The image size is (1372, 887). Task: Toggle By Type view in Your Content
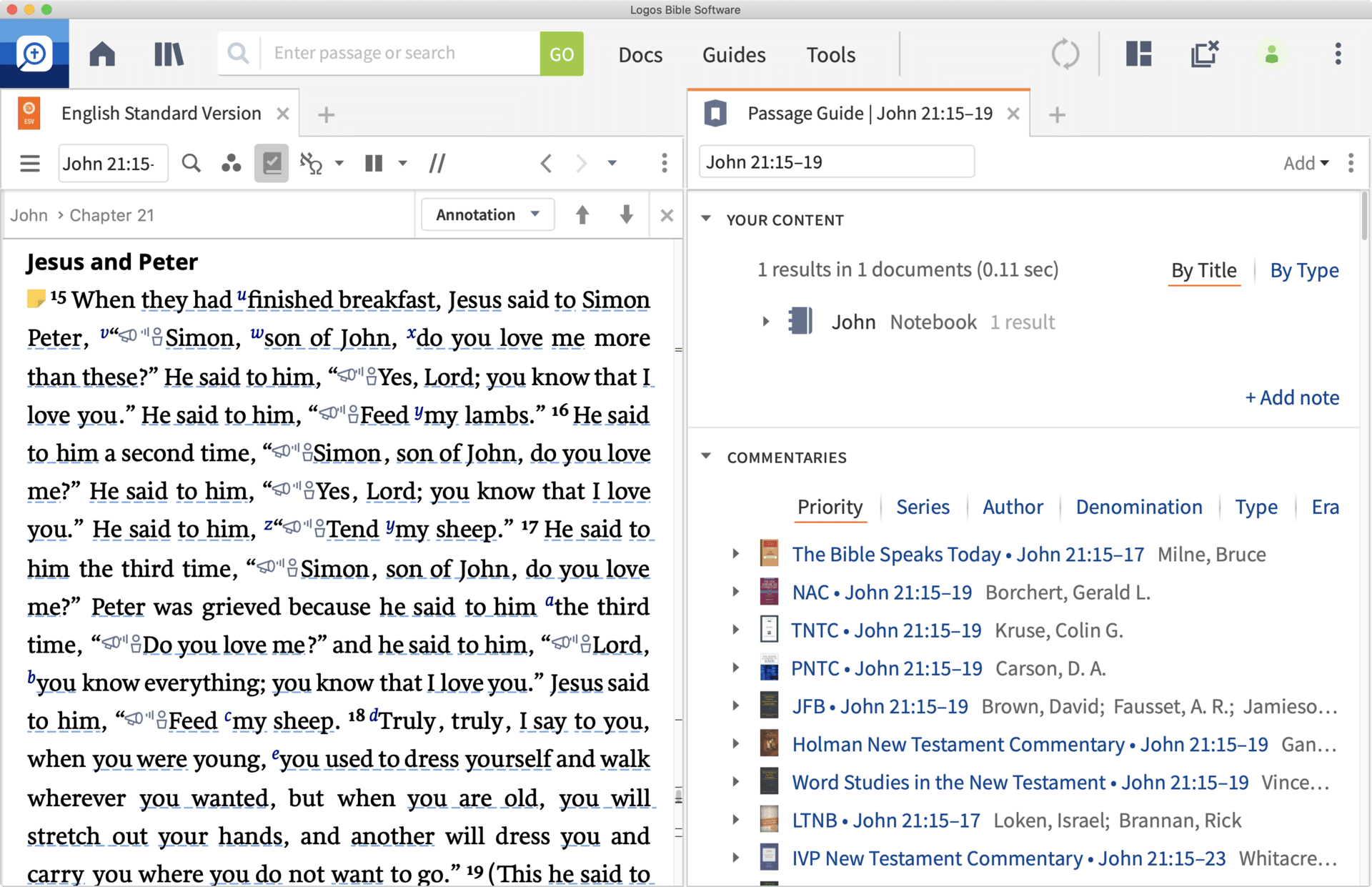[1303, 270]
